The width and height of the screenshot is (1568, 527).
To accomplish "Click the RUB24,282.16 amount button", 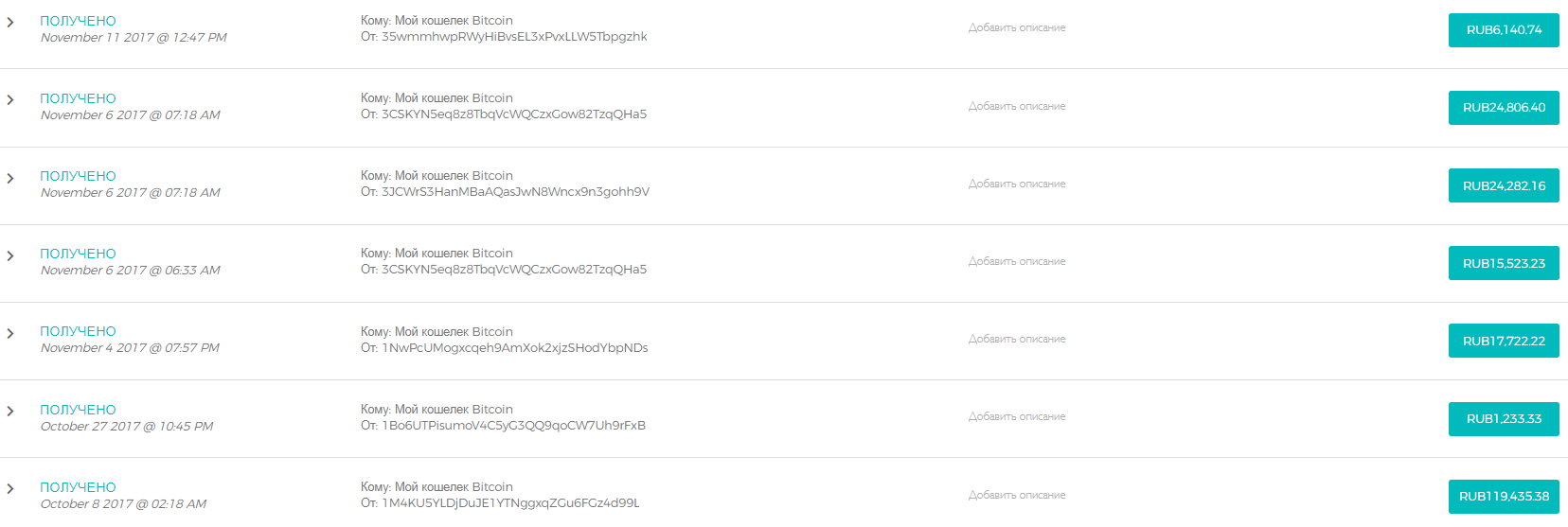I will [x=1504, y=185].
